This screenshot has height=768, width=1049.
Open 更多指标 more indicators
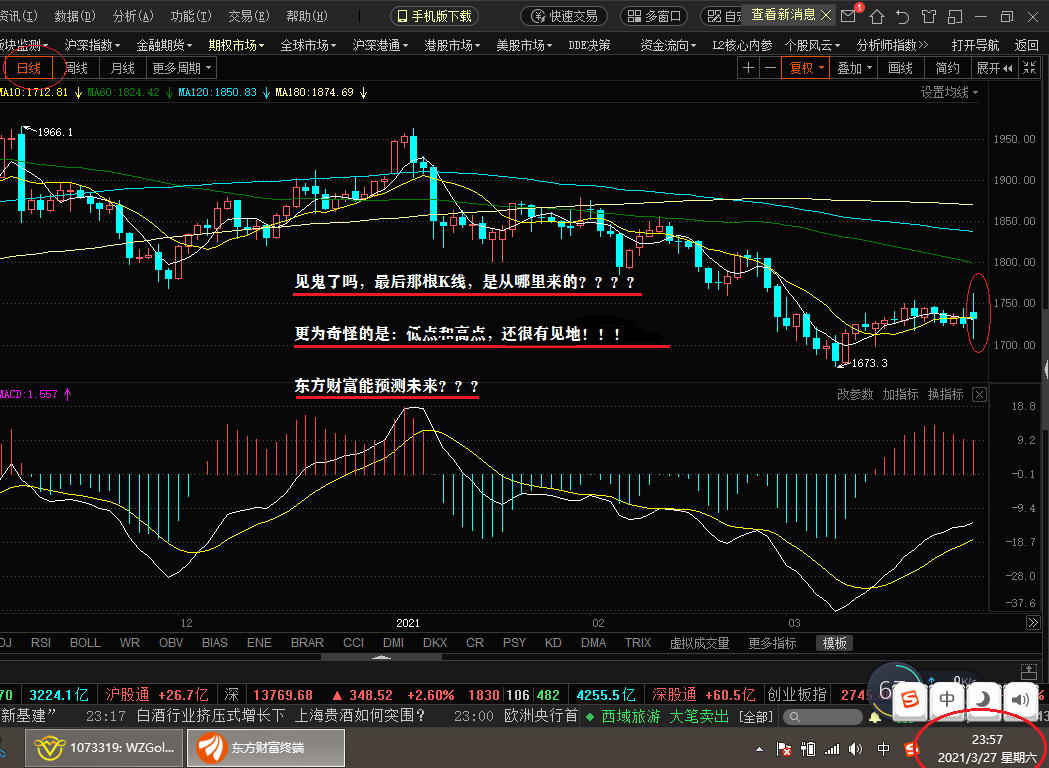[772, 643]
